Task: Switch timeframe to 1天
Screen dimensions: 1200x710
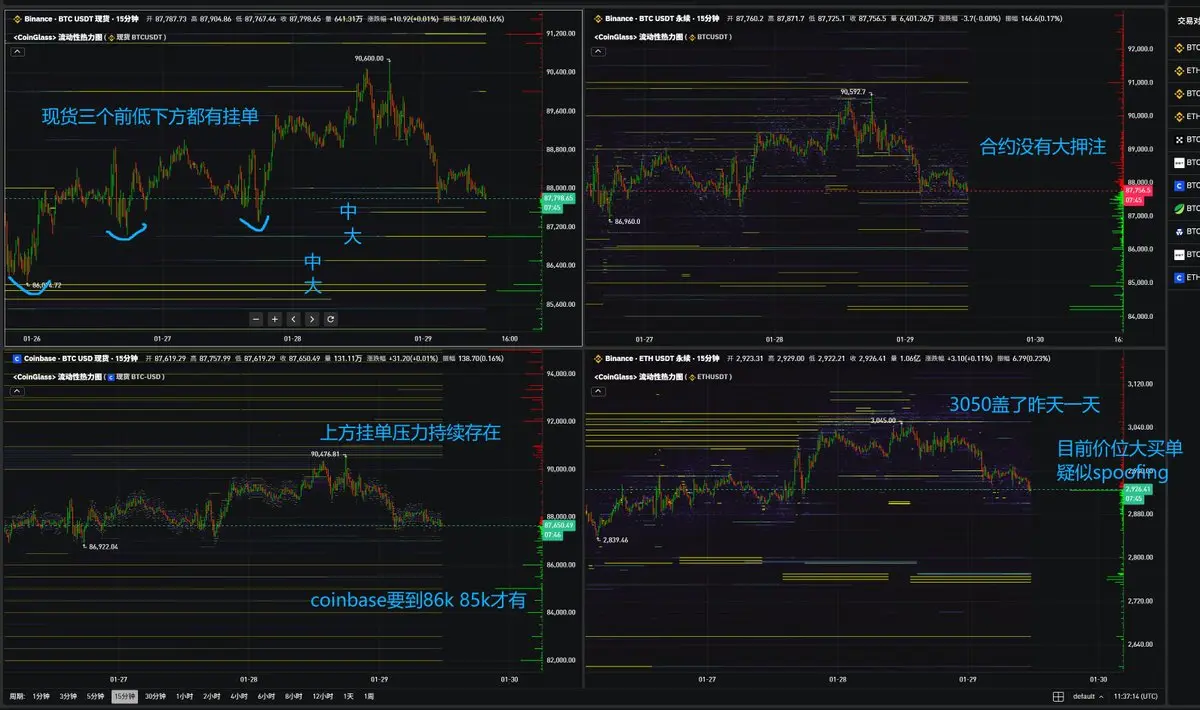Action: point(348,696)
